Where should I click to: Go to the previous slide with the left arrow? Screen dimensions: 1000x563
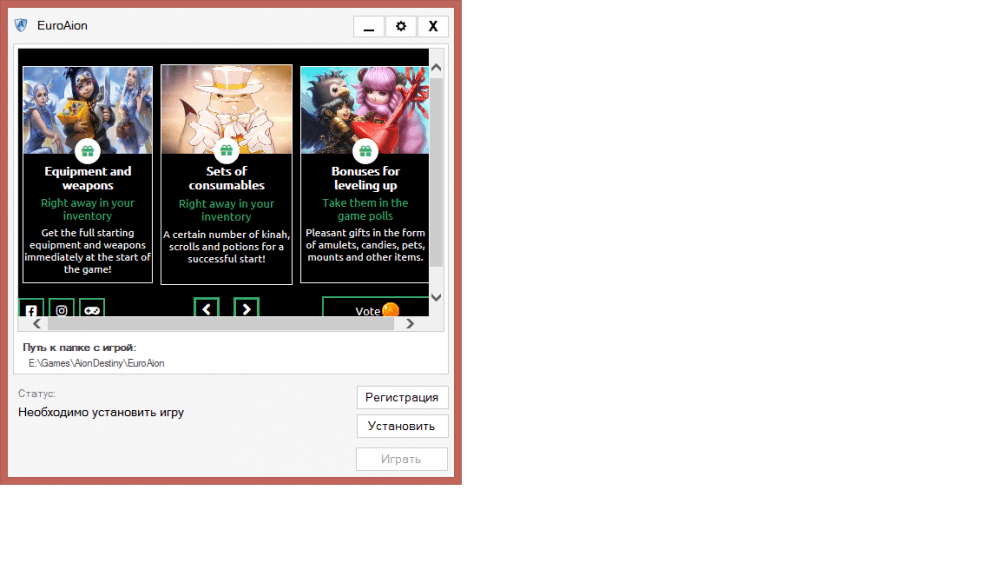[x=206, y=309]
